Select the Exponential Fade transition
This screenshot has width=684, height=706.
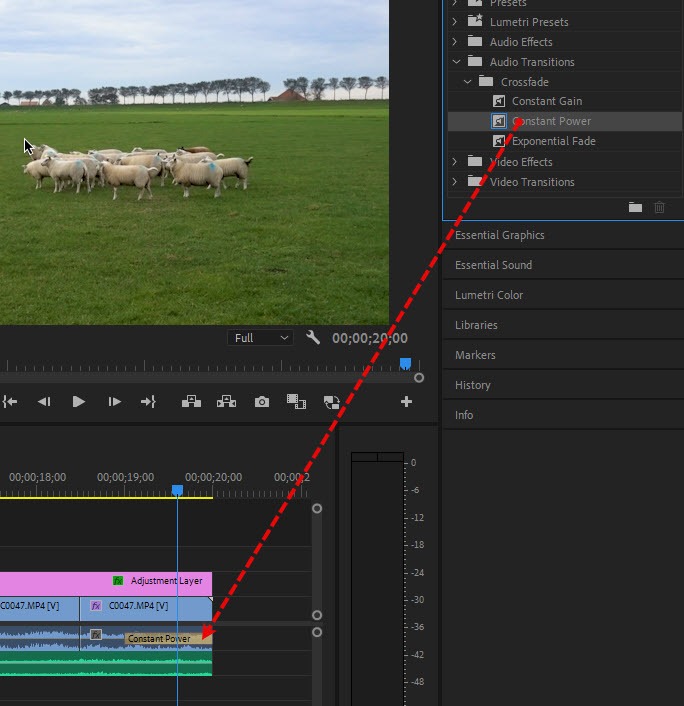[x=553, y=141]
